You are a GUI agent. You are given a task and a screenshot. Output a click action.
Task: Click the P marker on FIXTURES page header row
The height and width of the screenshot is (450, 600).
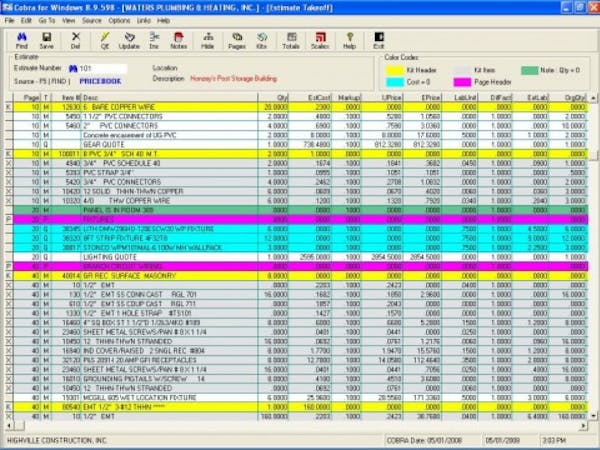(x=8, y=220)
